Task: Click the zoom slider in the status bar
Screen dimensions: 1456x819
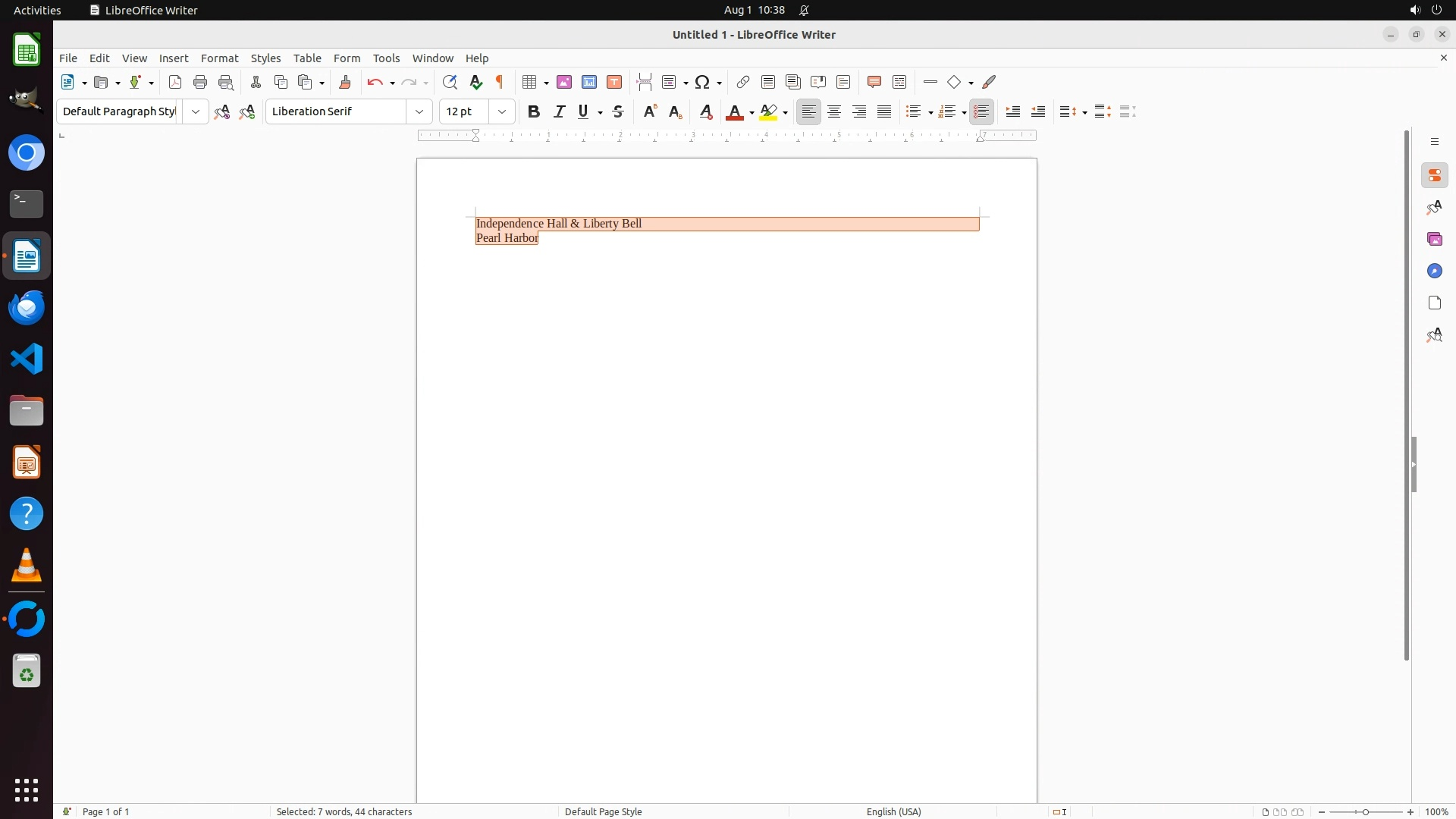Action: [1366, 811]
